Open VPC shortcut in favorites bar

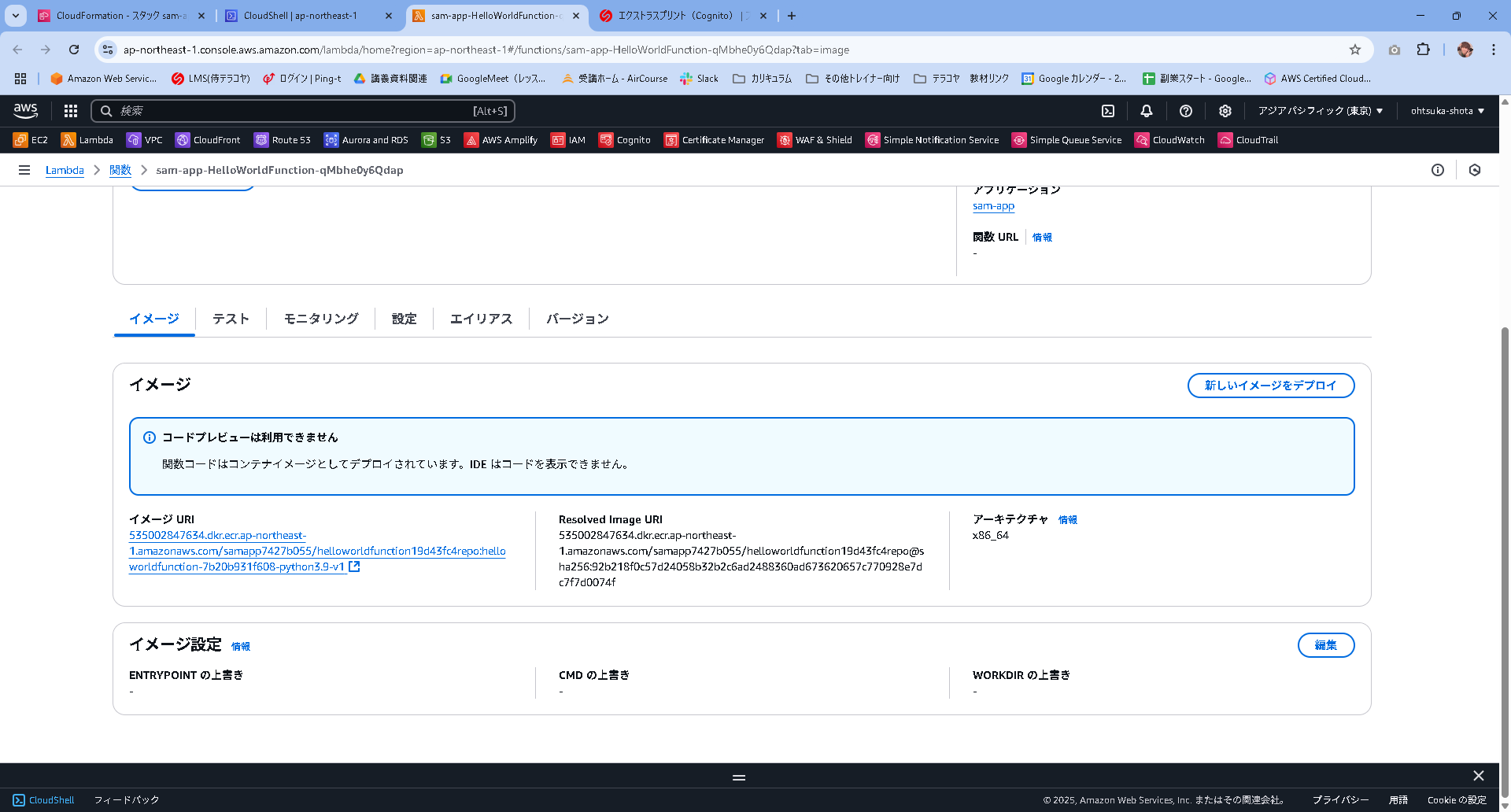[145, 140]
